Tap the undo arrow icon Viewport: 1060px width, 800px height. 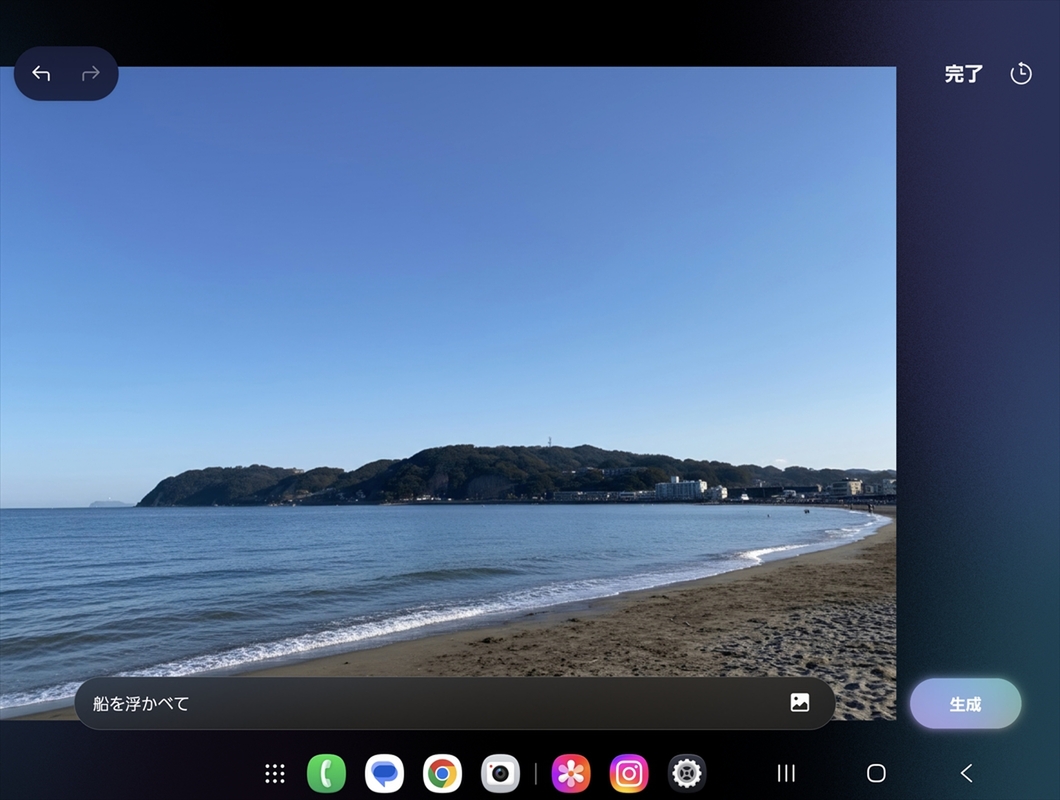coord(41,73)
